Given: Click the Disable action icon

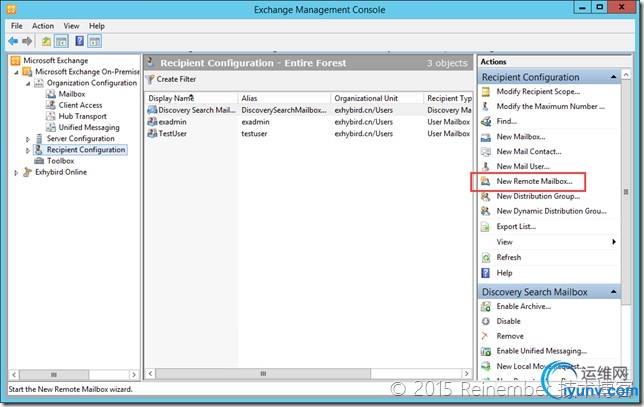Looking at the screenshot, I should [x=486, y=321].
